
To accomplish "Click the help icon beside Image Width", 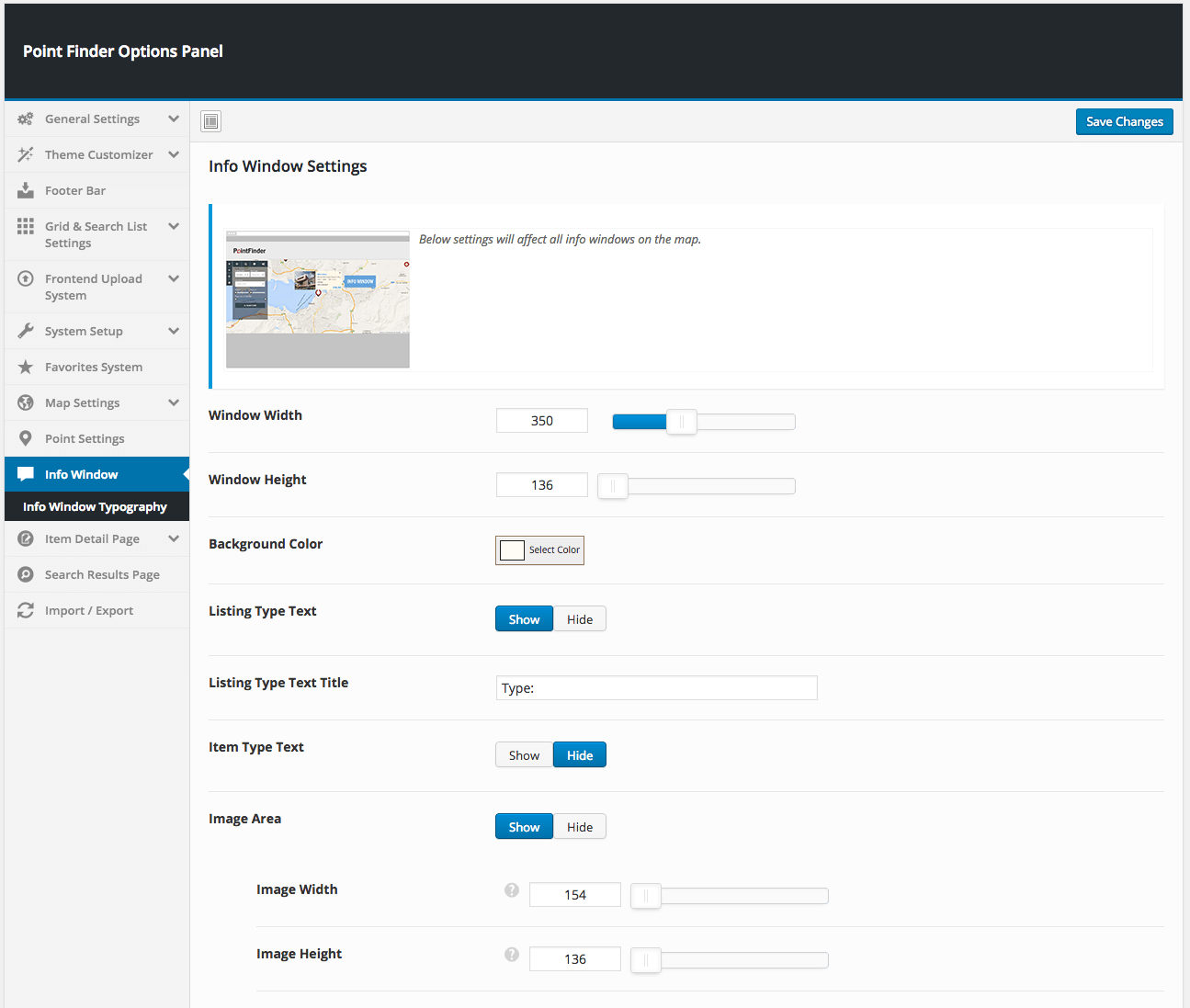I will pyautogui.click(x=512, y=889).
